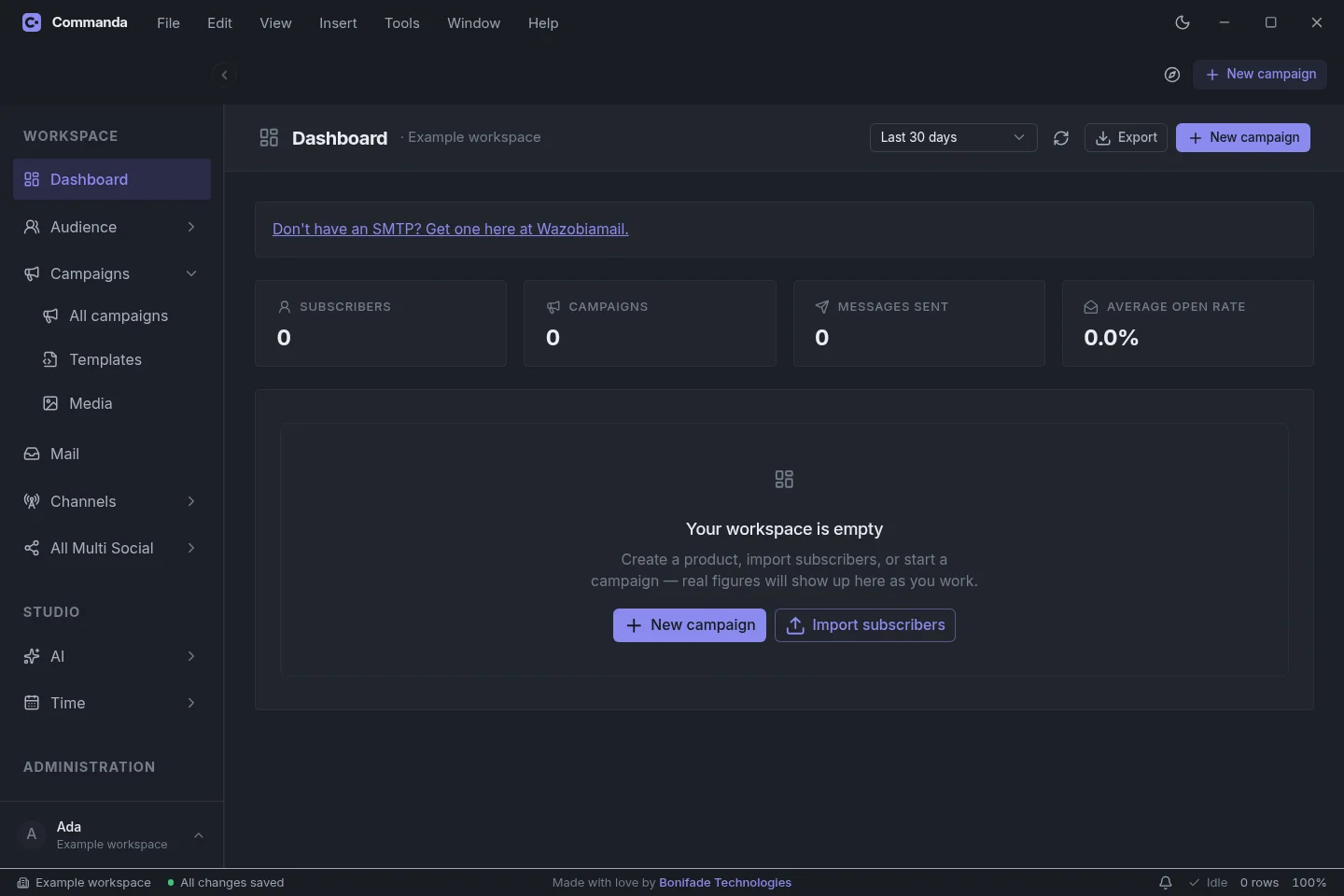Click the Dashboard grid icon in header
The height and width of the screenshot is (896, 1344).
tap(269, 138)
